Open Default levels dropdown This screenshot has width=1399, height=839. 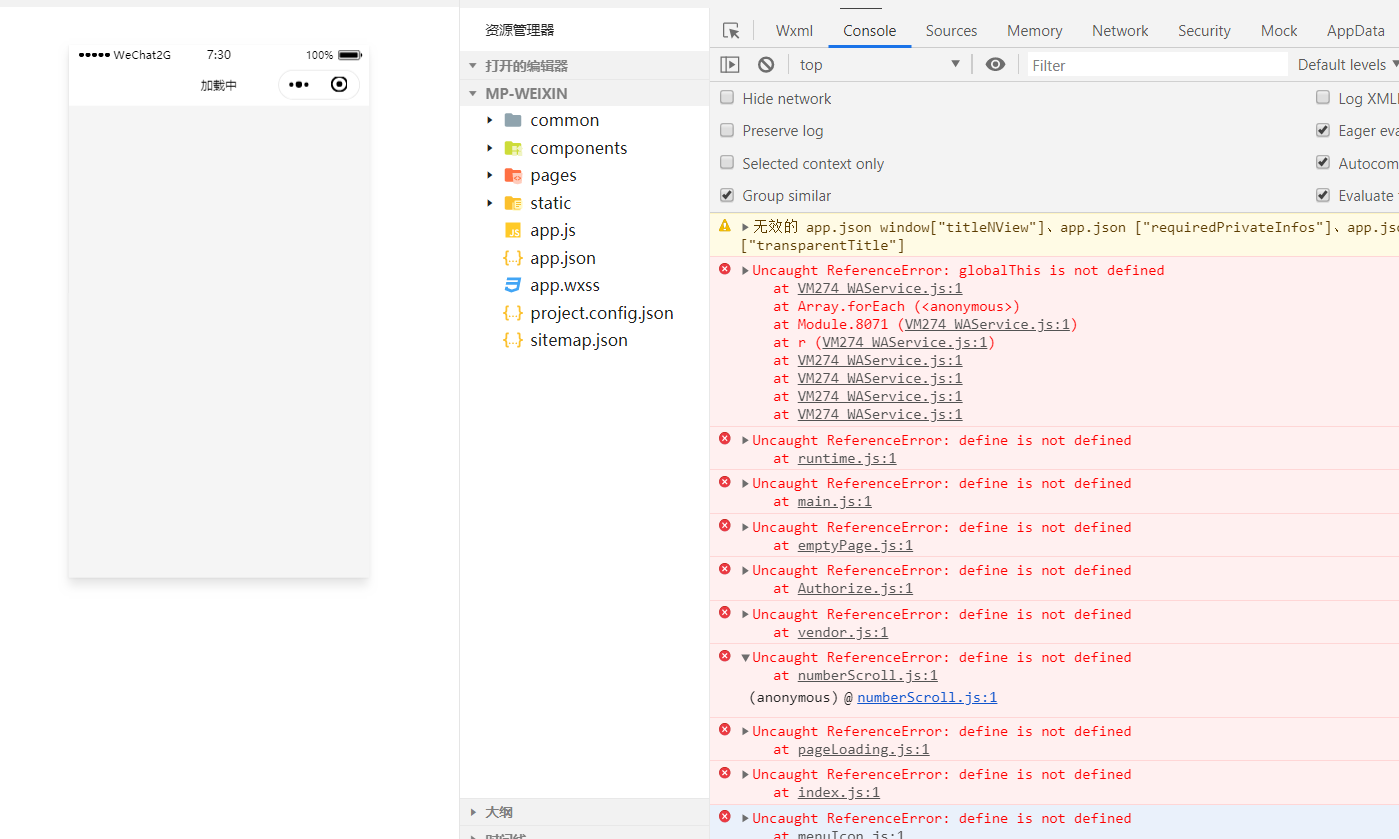tap(1347, 65)
